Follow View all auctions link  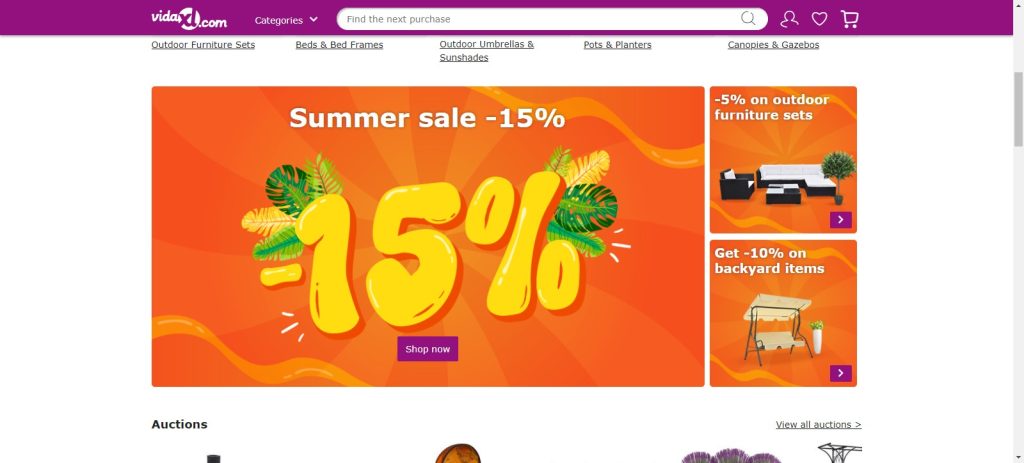[x=818, y=424]
